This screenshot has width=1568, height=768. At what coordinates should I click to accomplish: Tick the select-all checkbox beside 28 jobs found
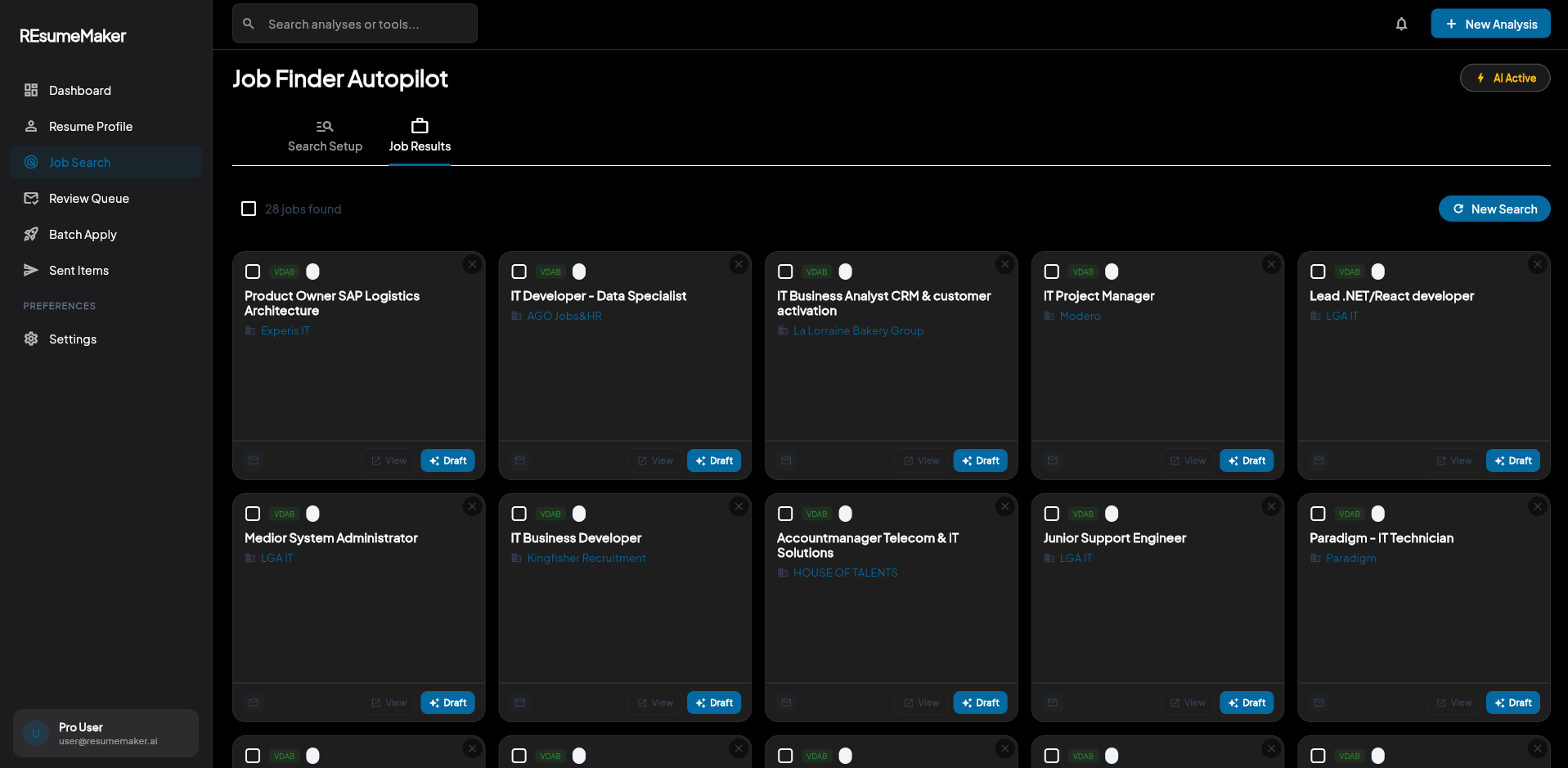tap(249, 209)
